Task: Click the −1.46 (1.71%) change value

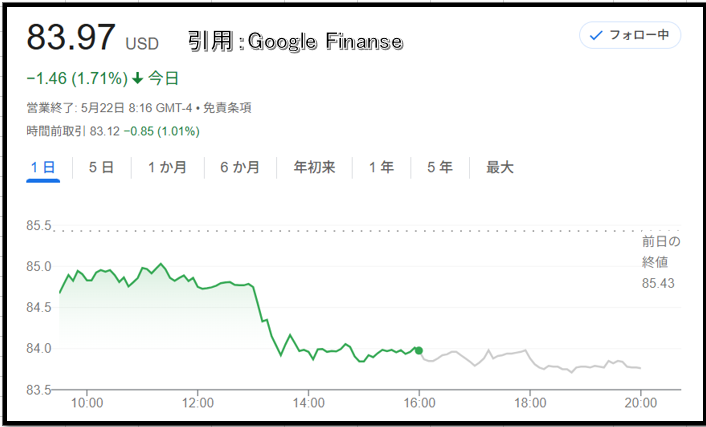Action: click(x=77, y=79)
